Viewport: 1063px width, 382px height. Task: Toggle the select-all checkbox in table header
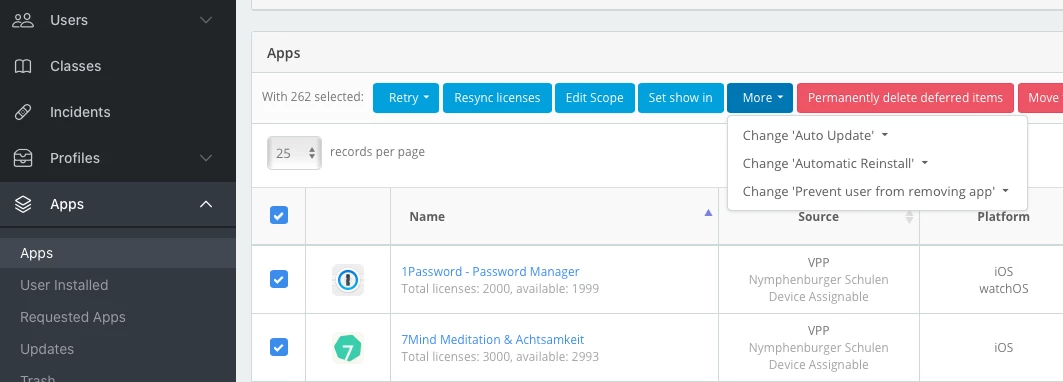279,216
